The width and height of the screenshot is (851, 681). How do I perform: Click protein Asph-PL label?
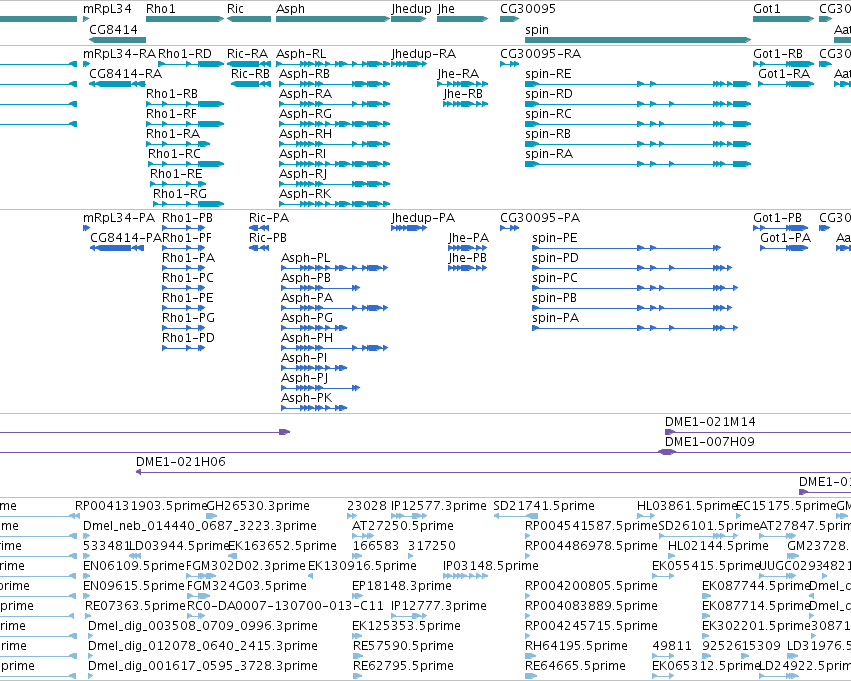point(305,258)
